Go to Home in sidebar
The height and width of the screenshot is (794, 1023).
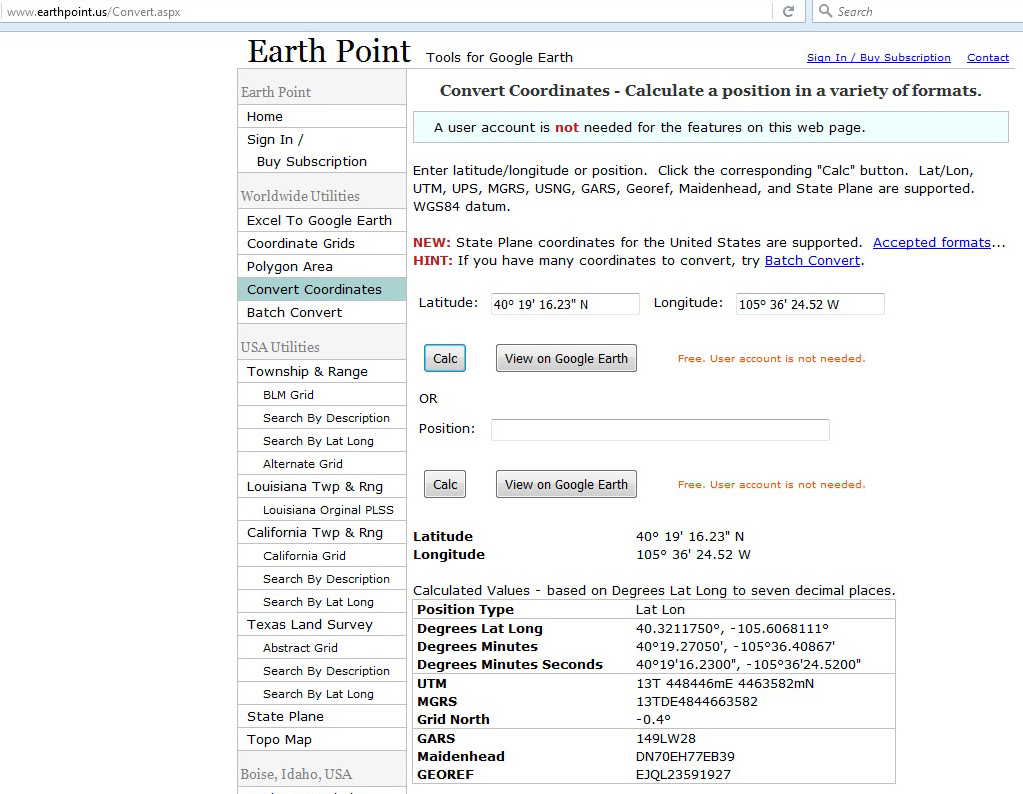[322, 117]
